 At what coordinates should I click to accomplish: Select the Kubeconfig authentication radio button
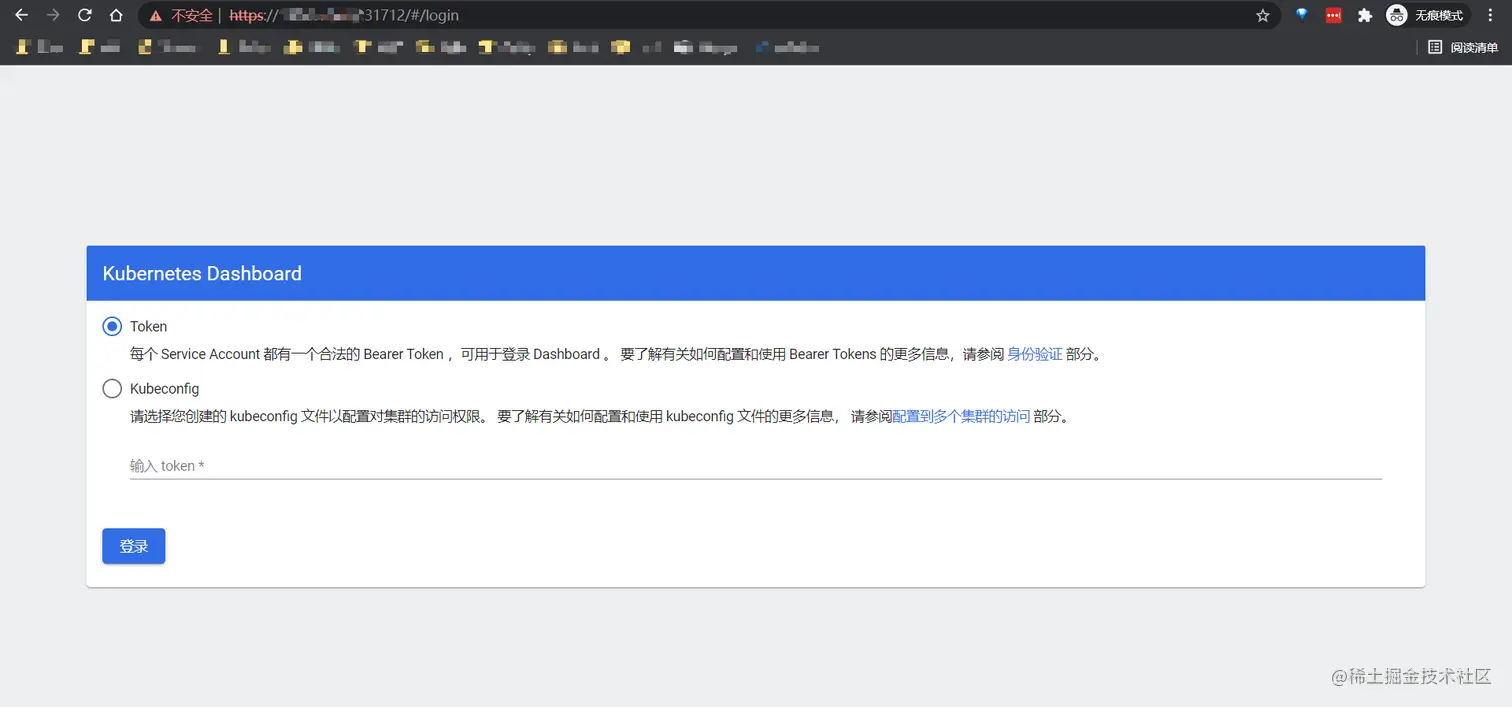(112, 388)
